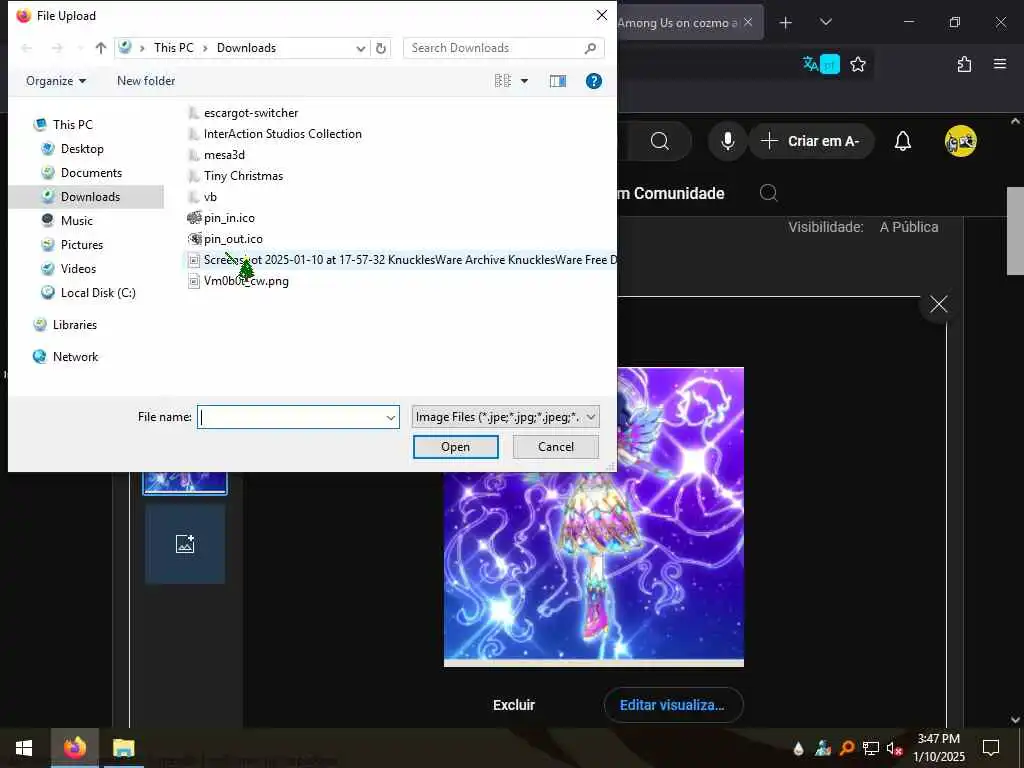Go up one folder level with the up arrow
This screenshot has width=1024, height=768.
click(x=101, y=48)
